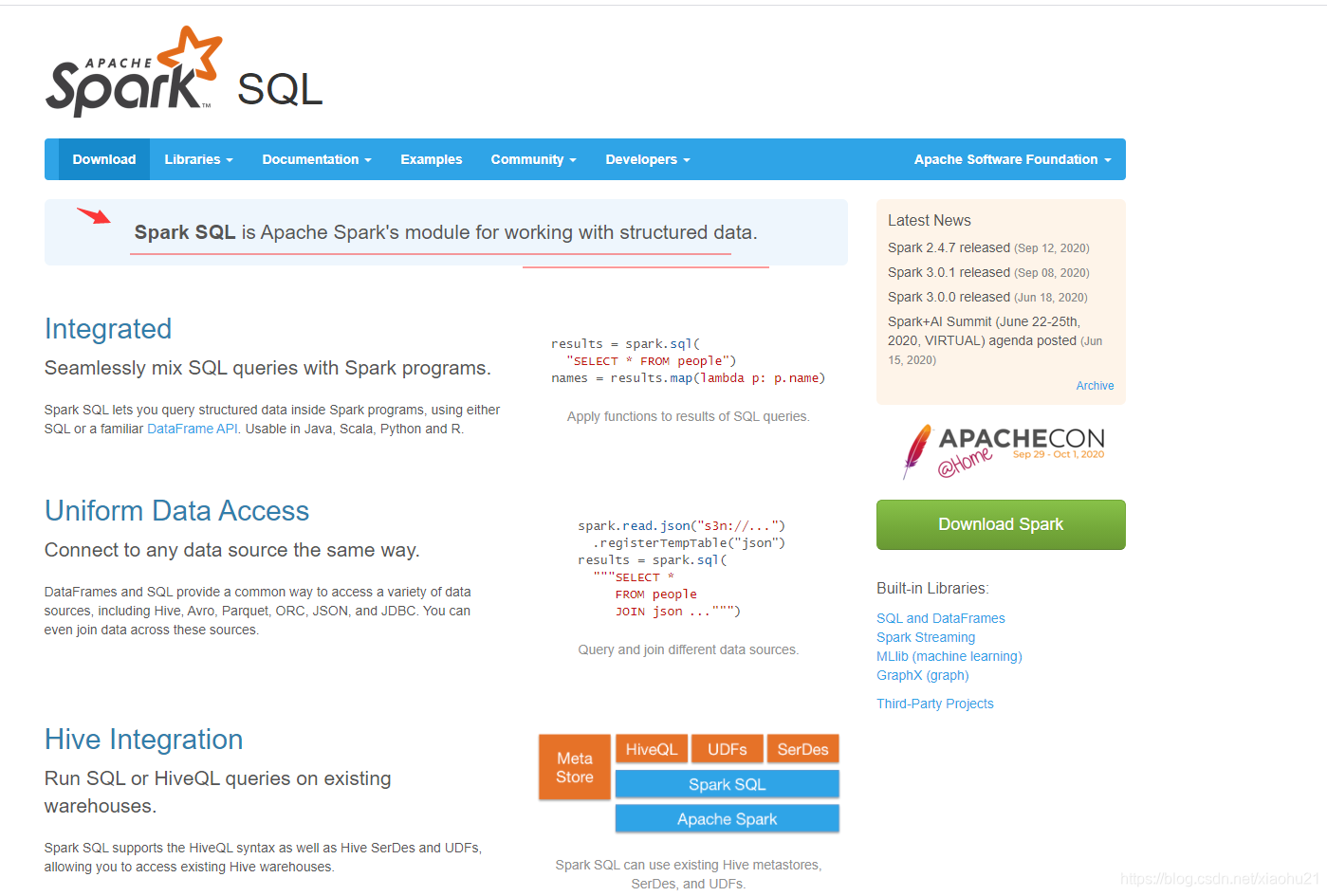This screenshot has height=896, width=1327.
Task: Open the Spark 3.0.0 released news
Action: pyautogui.click(x=949, y=297)
